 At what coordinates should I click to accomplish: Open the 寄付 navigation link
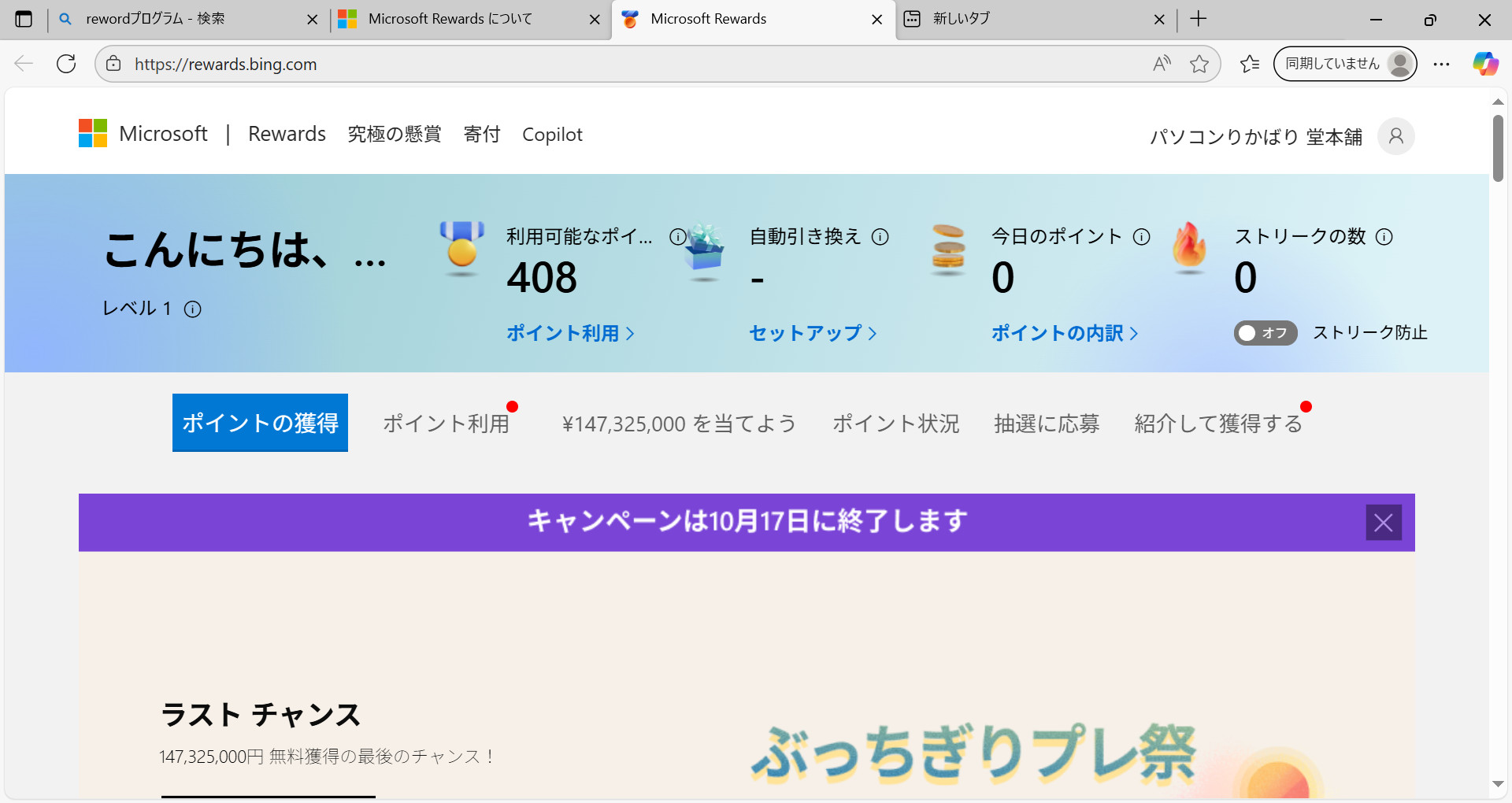pos(482,134)
